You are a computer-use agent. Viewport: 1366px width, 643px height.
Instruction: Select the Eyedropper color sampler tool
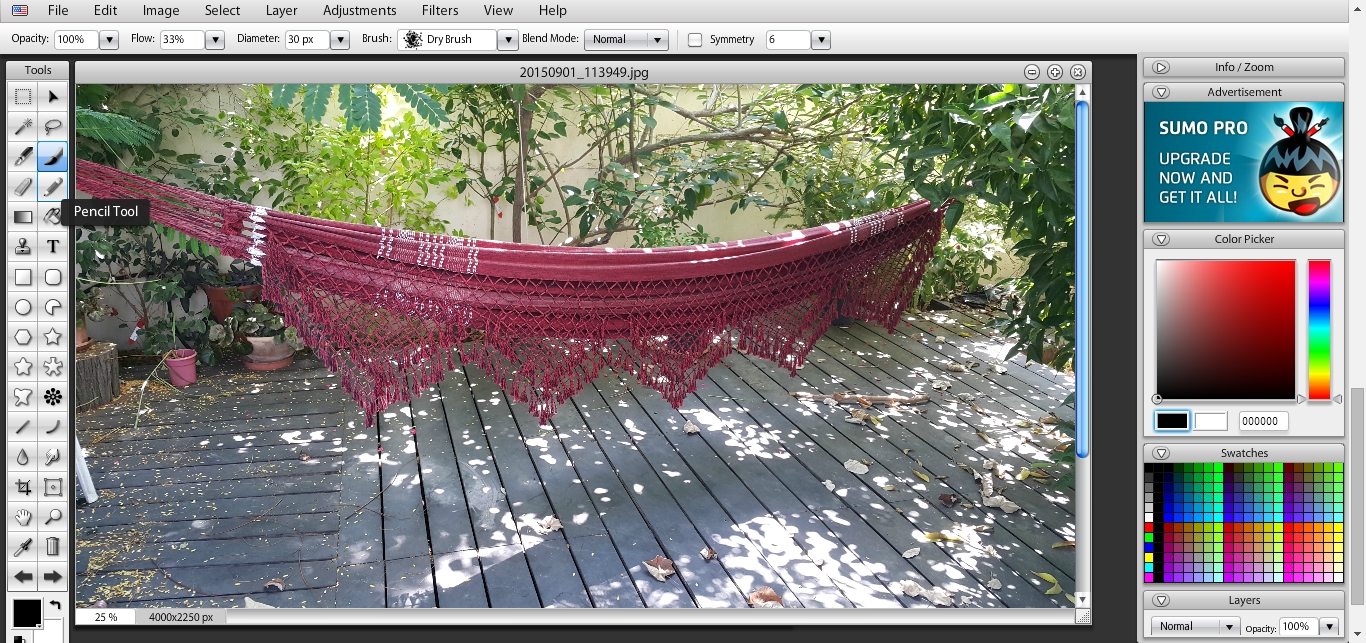point(23,547)
